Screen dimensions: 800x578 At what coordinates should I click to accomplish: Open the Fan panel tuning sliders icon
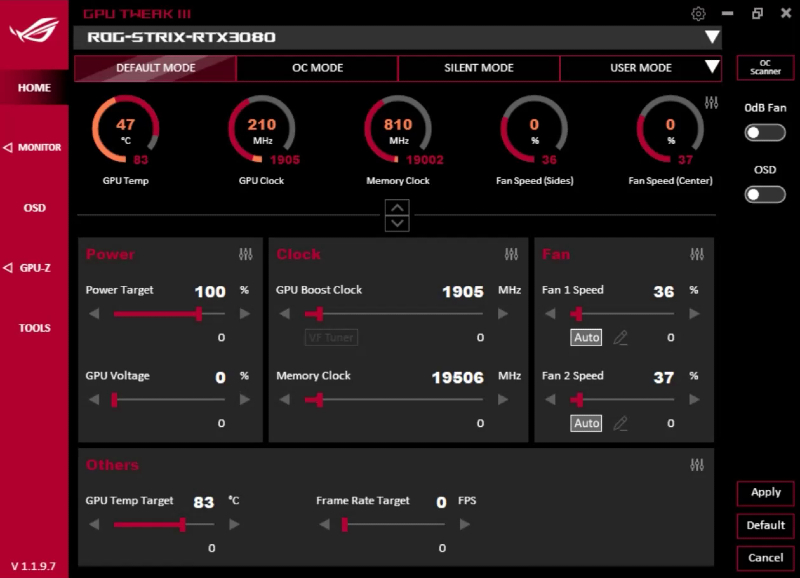[697, 254]
